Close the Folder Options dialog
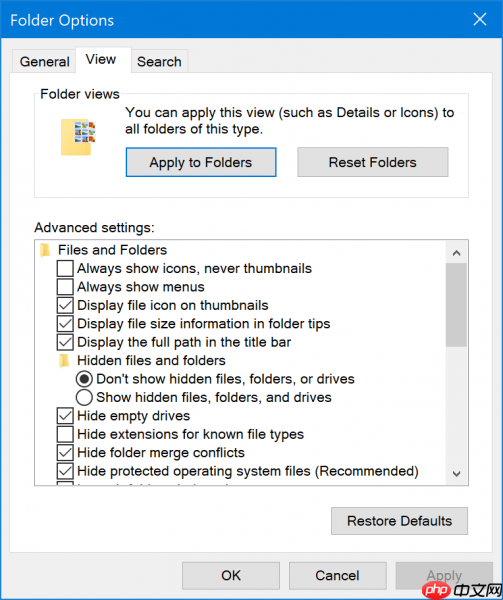503x600 pixels. [480, 19]
